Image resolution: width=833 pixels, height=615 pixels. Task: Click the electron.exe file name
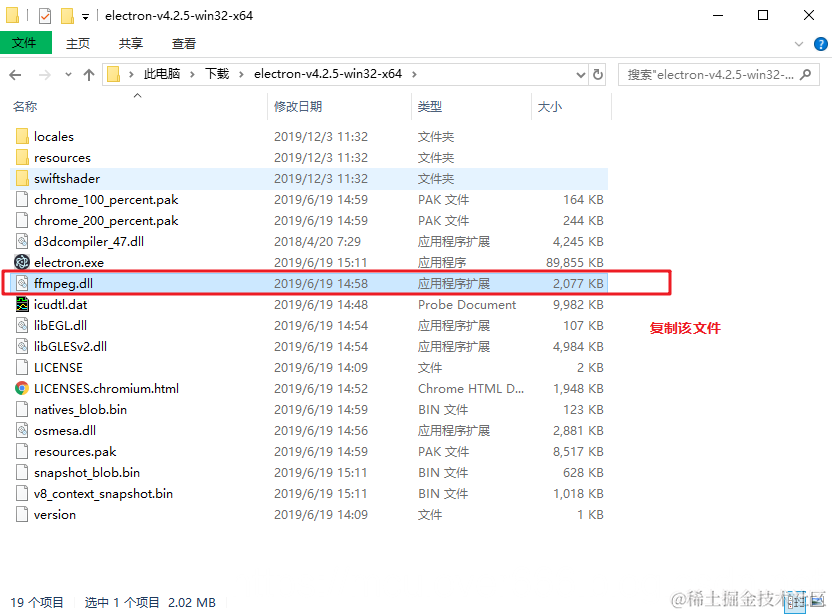[69, 262]
